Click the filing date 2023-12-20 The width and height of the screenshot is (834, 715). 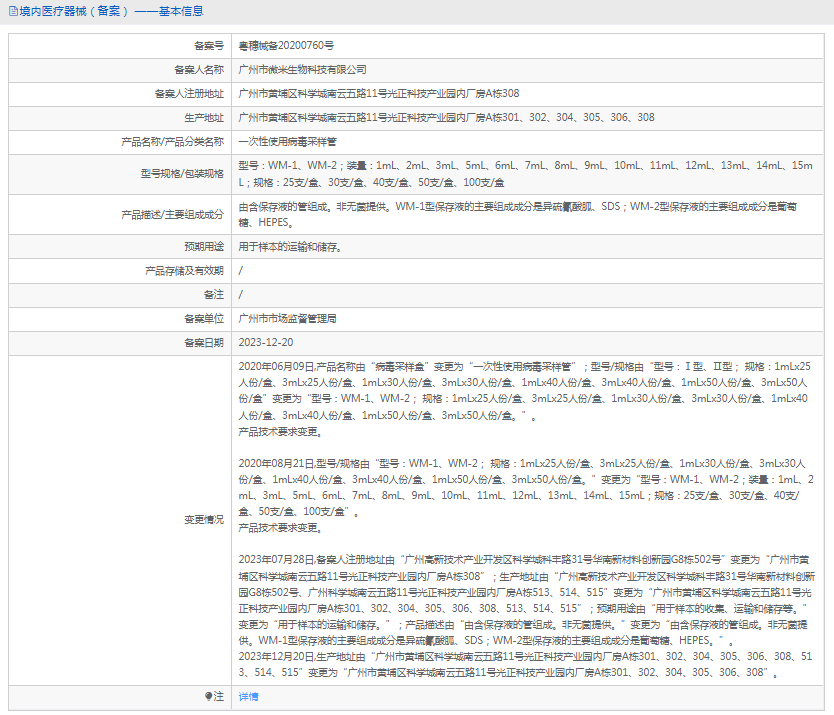pos(265,343)
